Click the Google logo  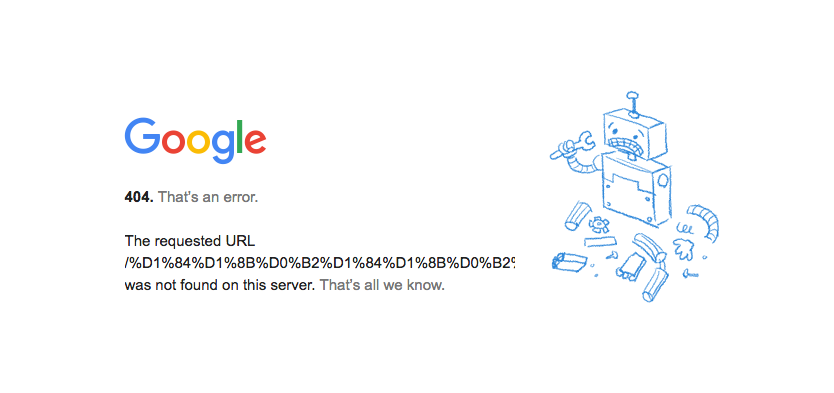(x=195, y=140)
